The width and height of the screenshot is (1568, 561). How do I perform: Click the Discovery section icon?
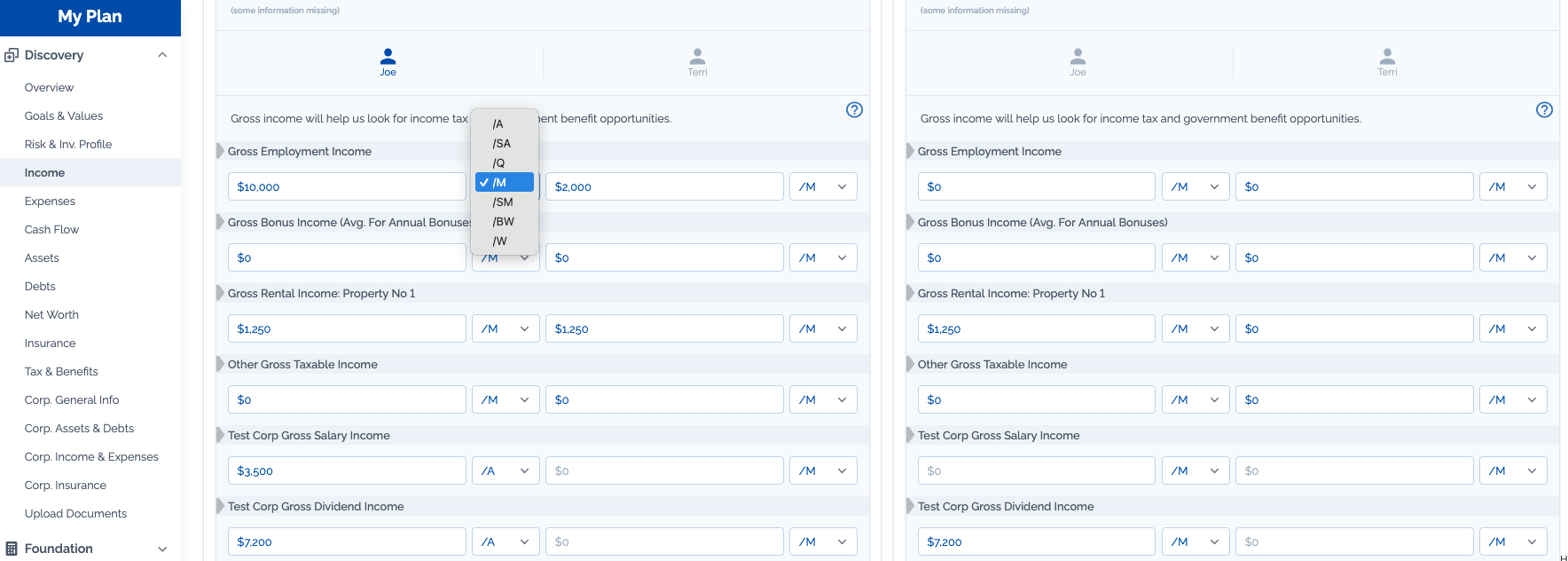12,55
